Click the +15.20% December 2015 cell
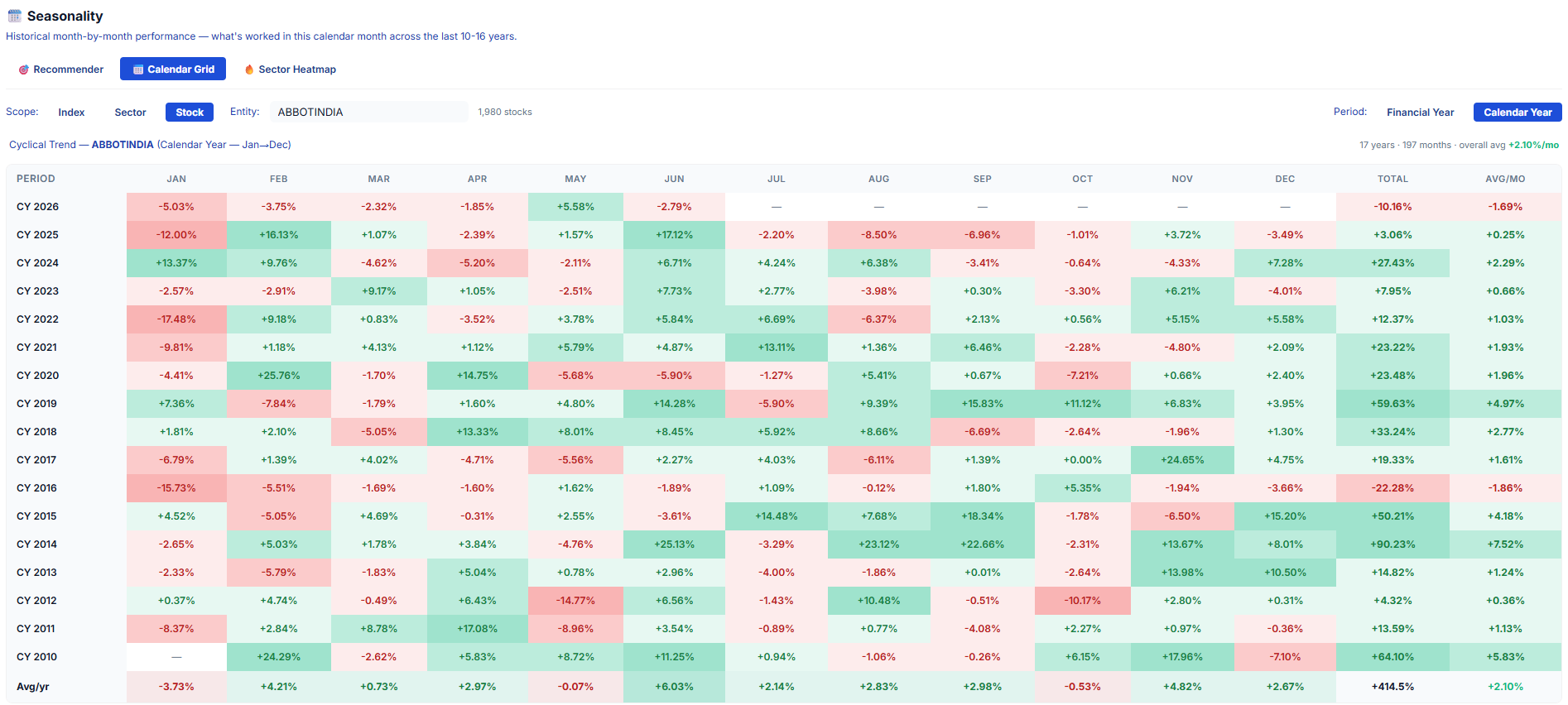 point(1285,516)
